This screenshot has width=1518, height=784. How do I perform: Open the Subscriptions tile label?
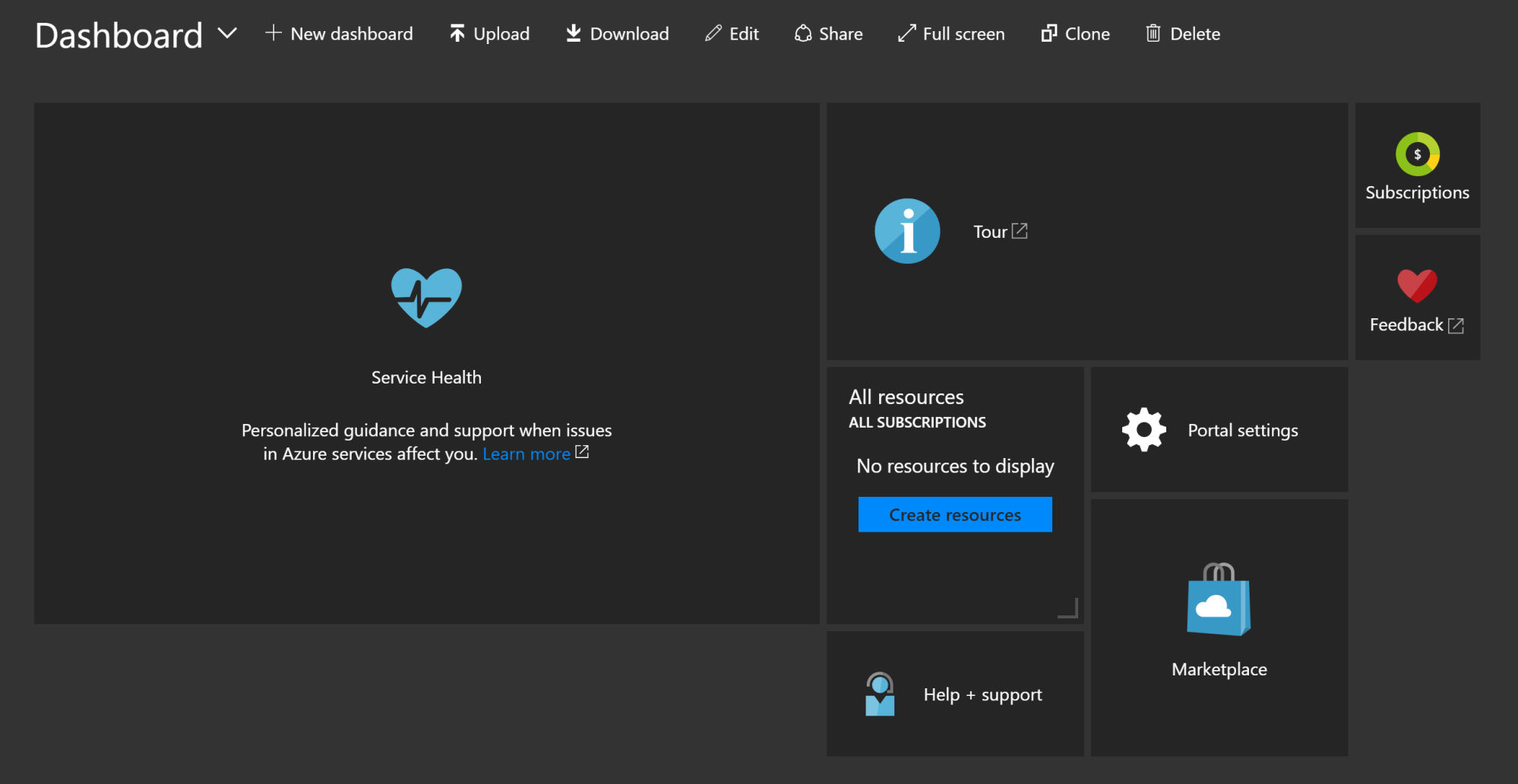click(1417, 193)
